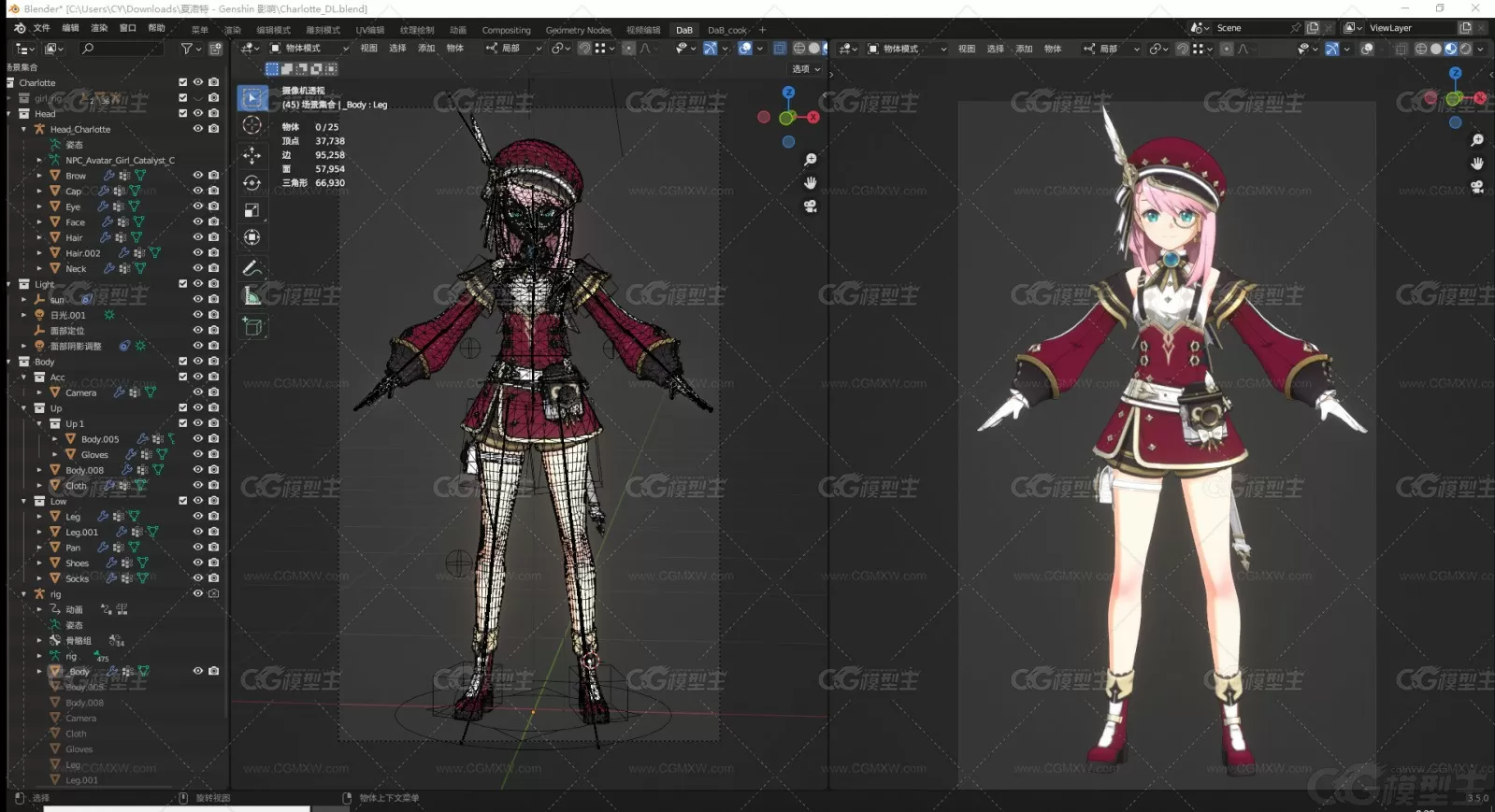Collapse the Head collection
The image size is (1495, 812).
[x=9, y=113]
